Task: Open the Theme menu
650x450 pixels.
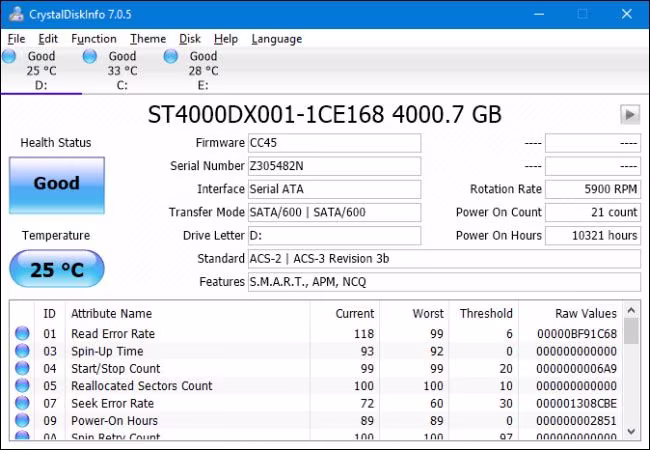Action: [x=148, y=39]
